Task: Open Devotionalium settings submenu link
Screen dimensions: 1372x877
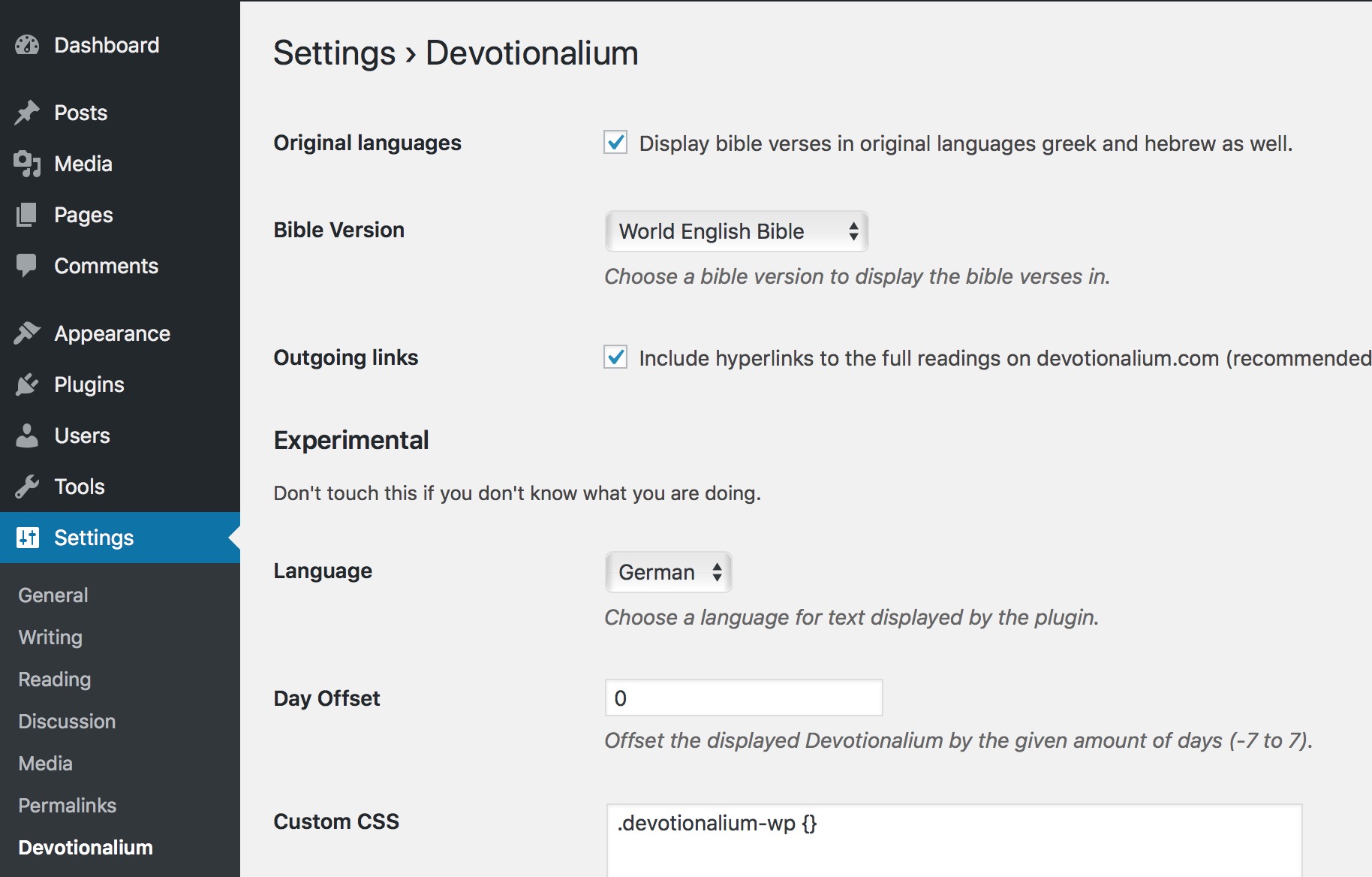Action: 86,848
